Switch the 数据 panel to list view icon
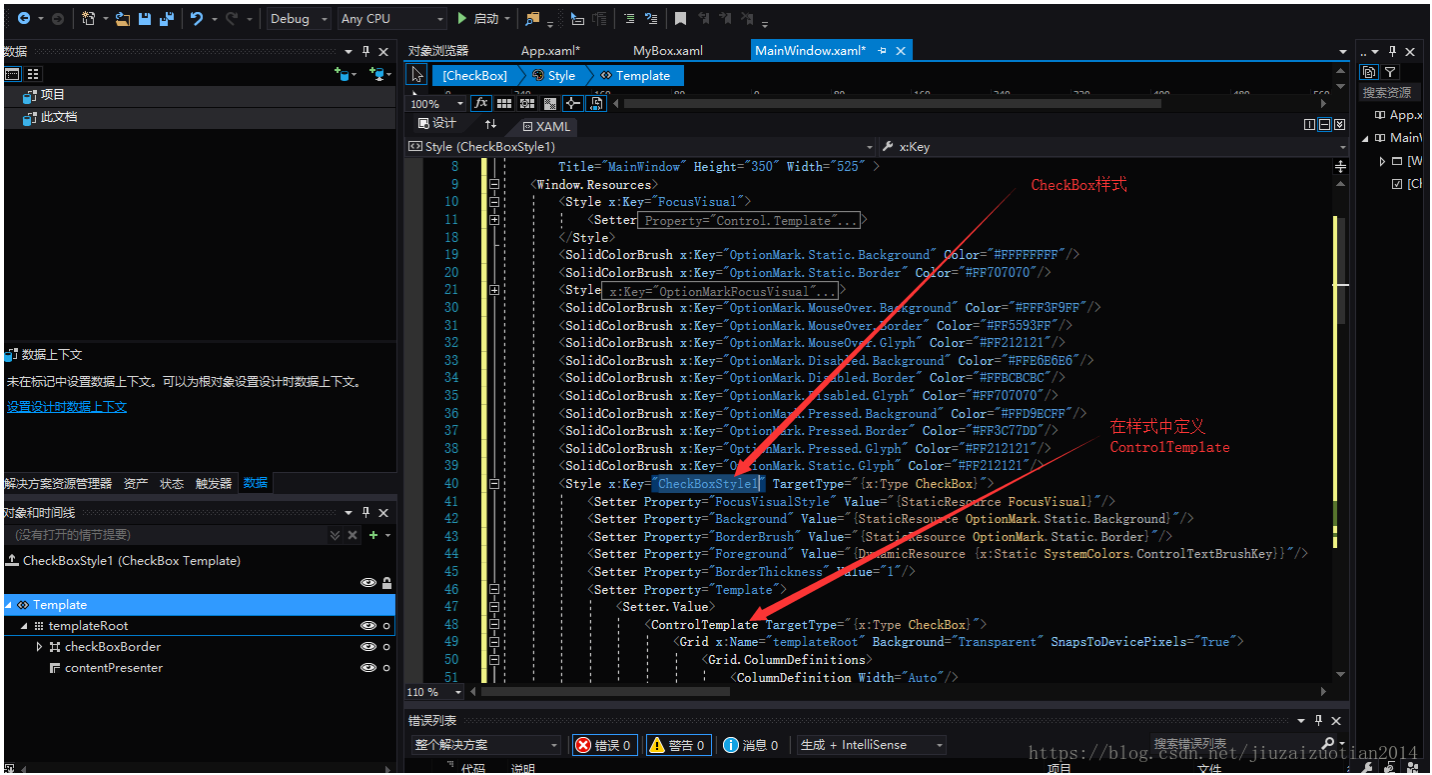The height and width of the screenshot is (775, 1432). click(34, 74)
